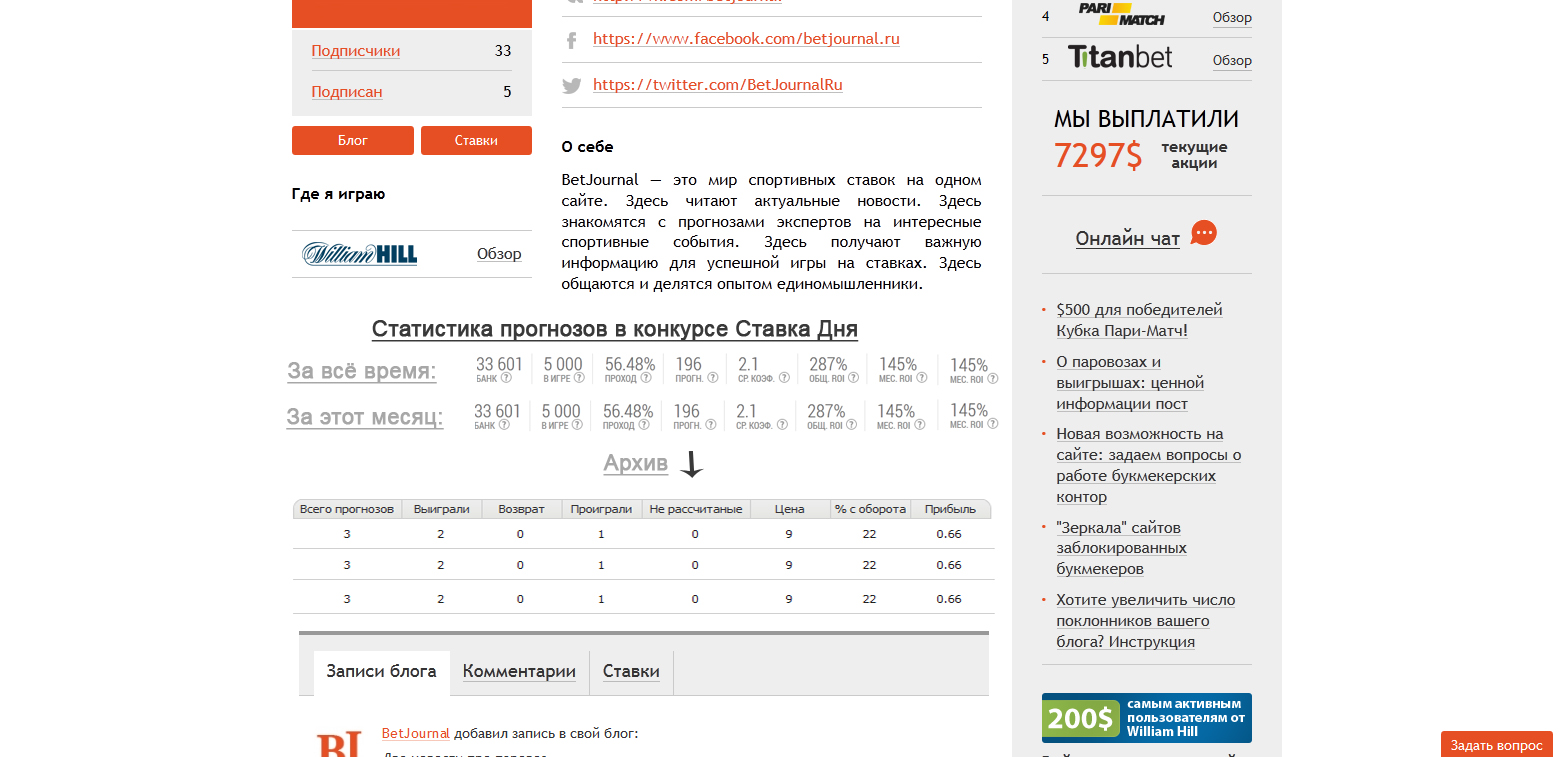
Task: Switch to the Записи блога tab
Action: 381,672
